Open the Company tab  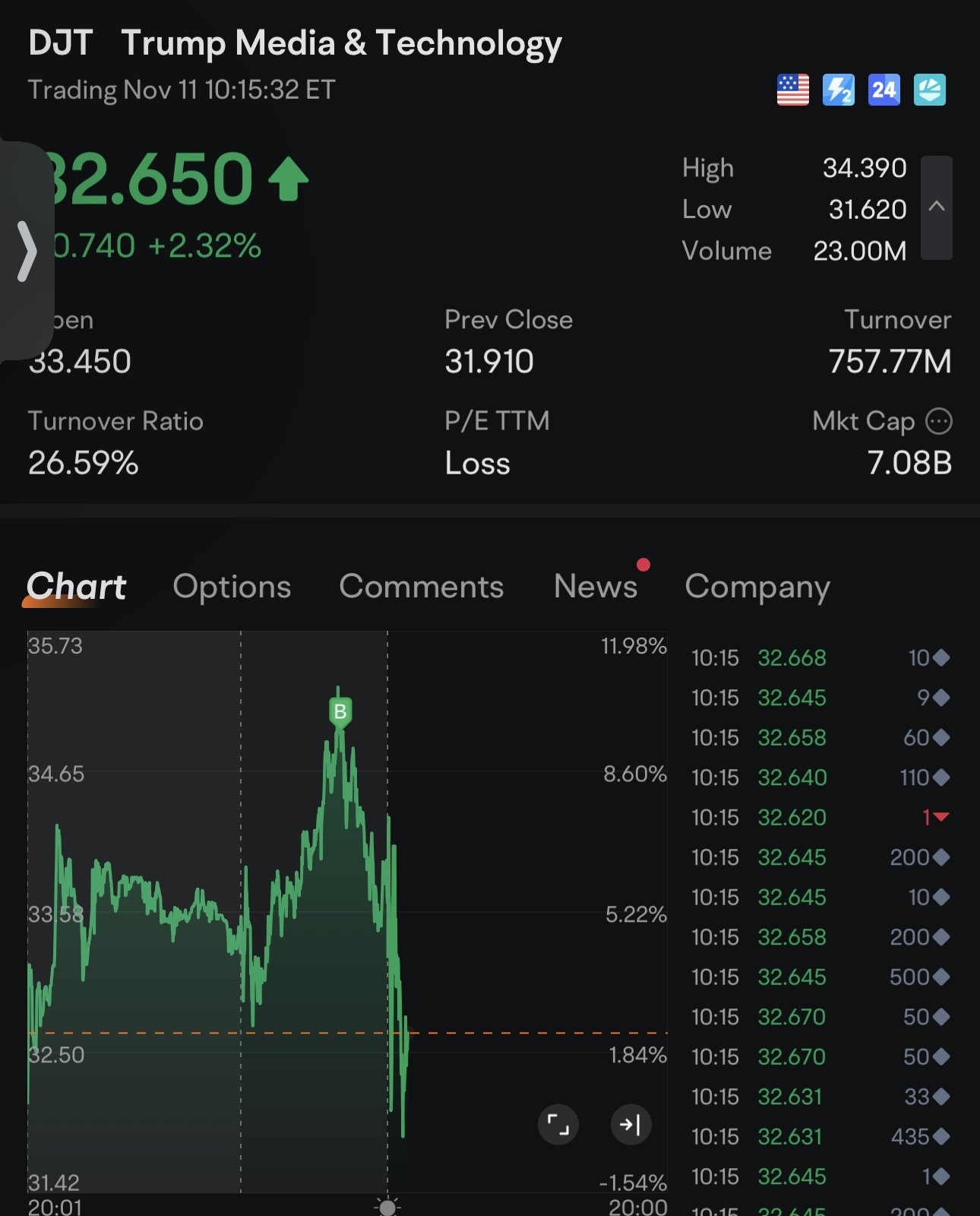(757, 587)
